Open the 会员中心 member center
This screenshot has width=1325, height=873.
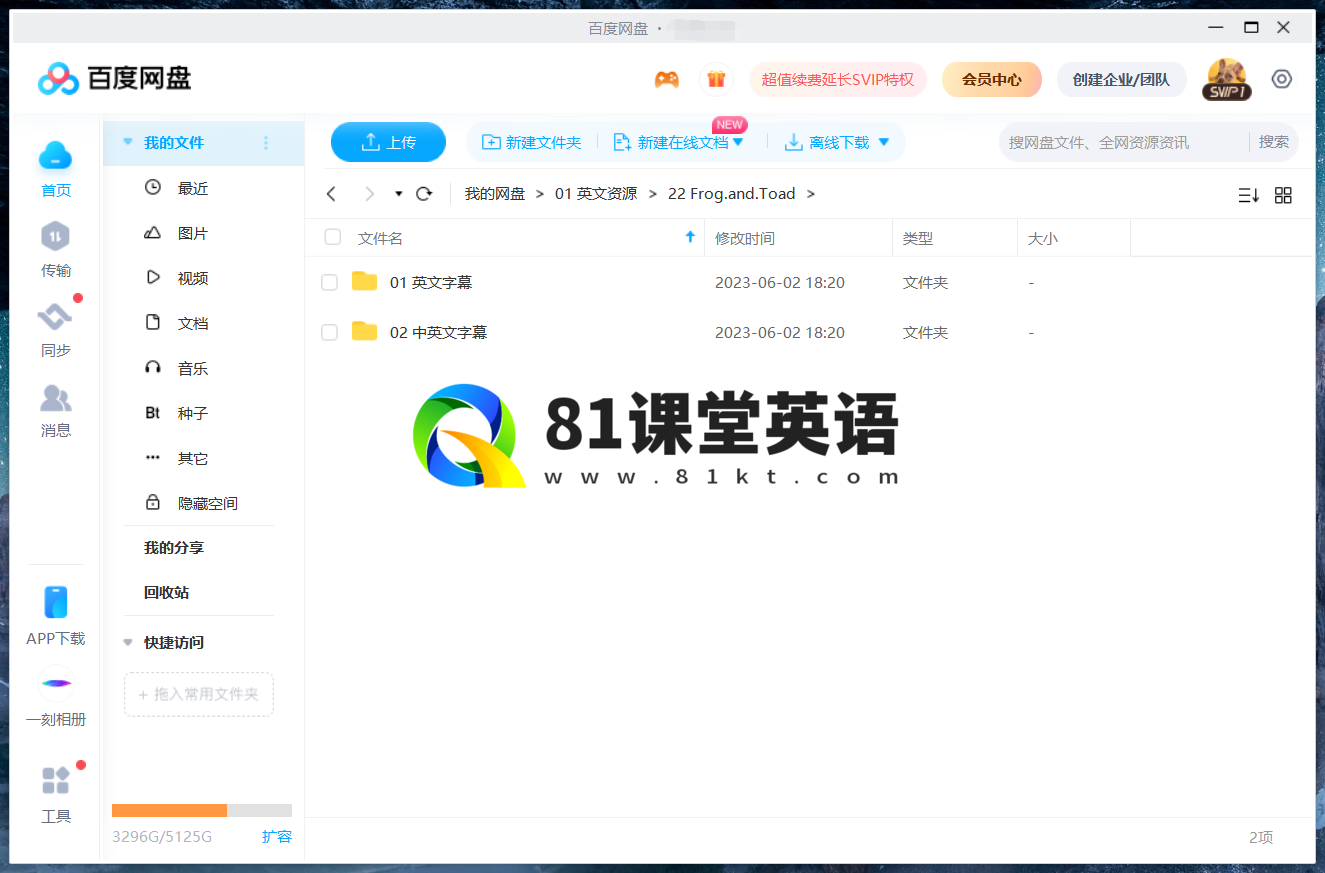pos(992,79)
